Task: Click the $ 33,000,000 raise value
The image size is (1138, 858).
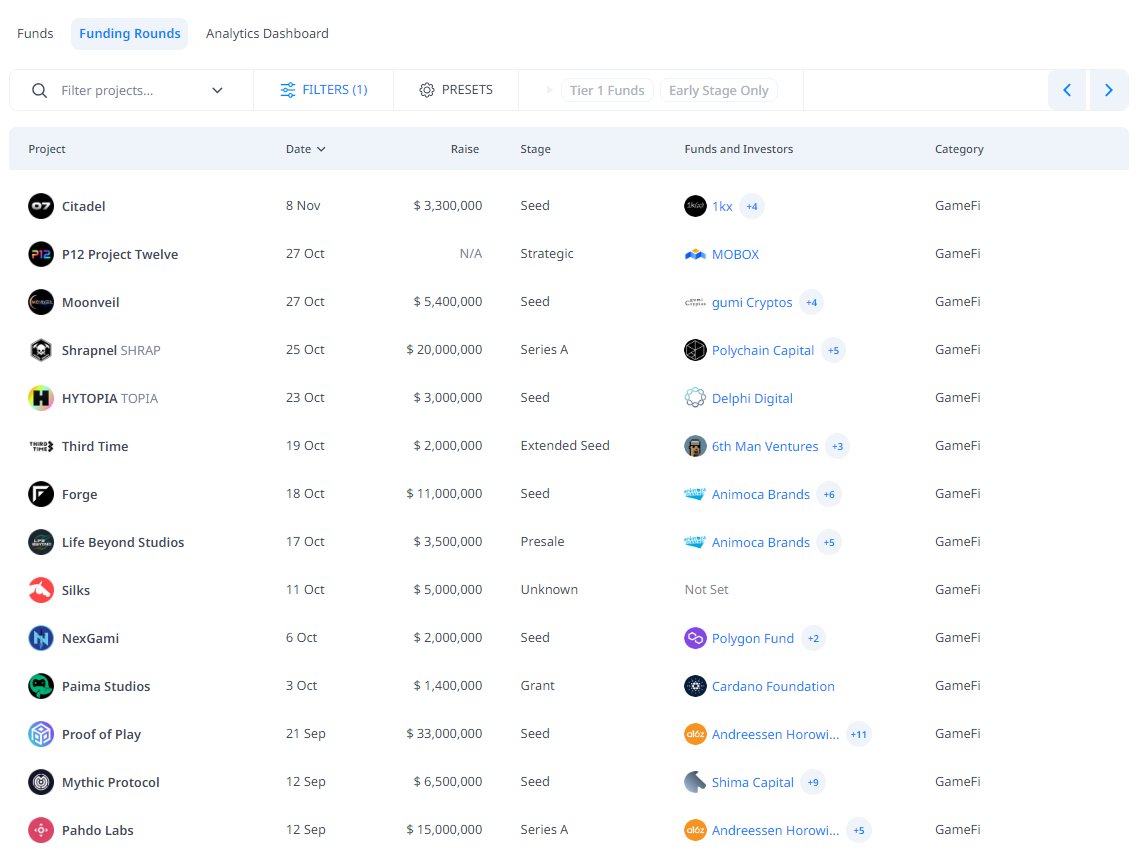Action: [444, 734]
